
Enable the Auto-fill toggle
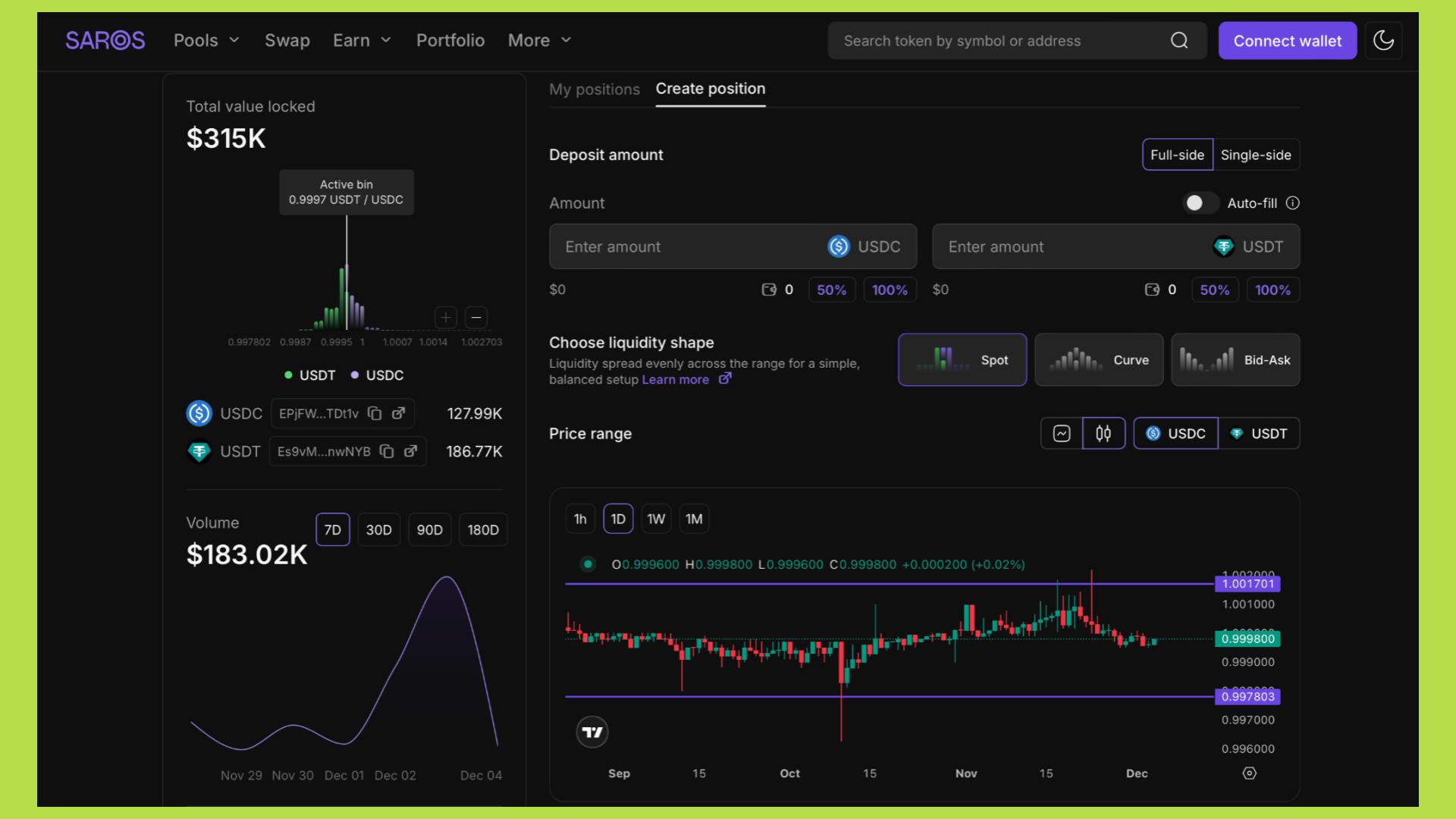click(x=1200, y=202)
